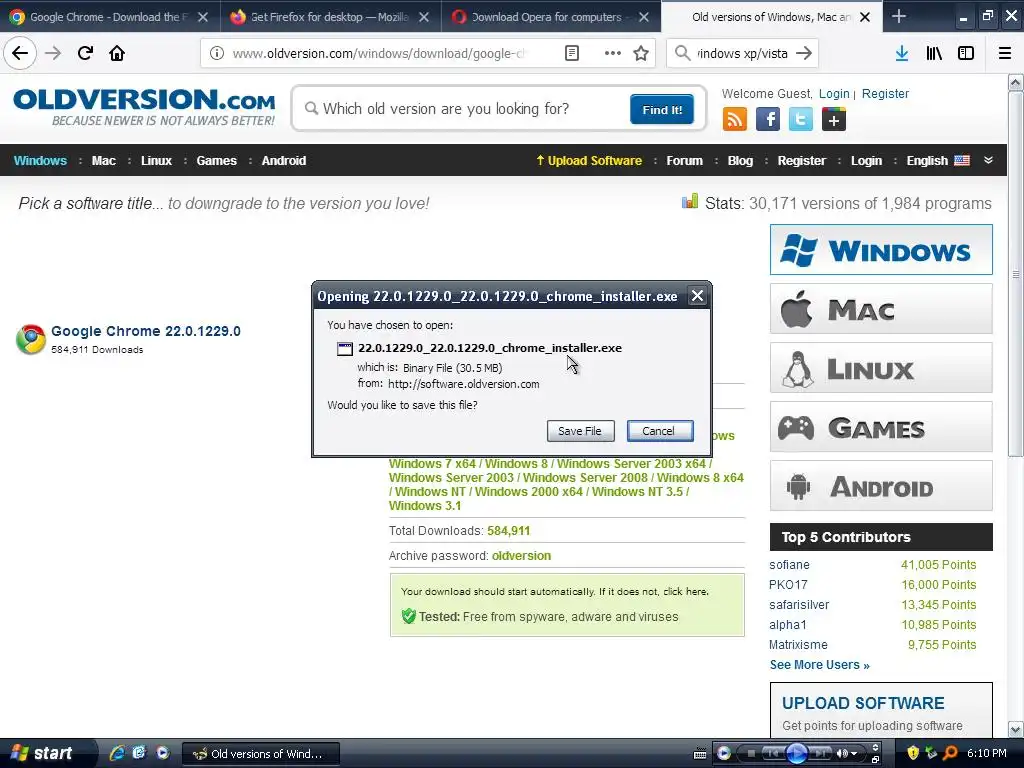Open the Downloads arrow in toolbar

tap(902, 54)
